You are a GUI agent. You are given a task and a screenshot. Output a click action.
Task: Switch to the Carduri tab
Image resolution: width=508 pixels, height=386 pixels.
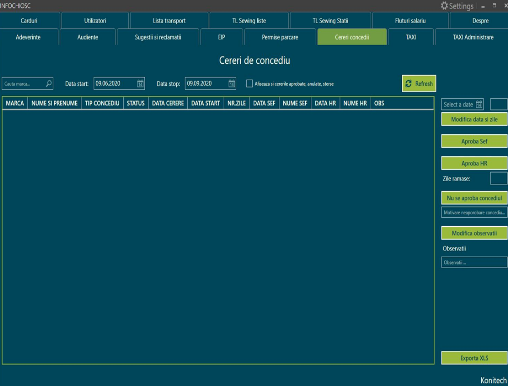(x=29, y=21)
